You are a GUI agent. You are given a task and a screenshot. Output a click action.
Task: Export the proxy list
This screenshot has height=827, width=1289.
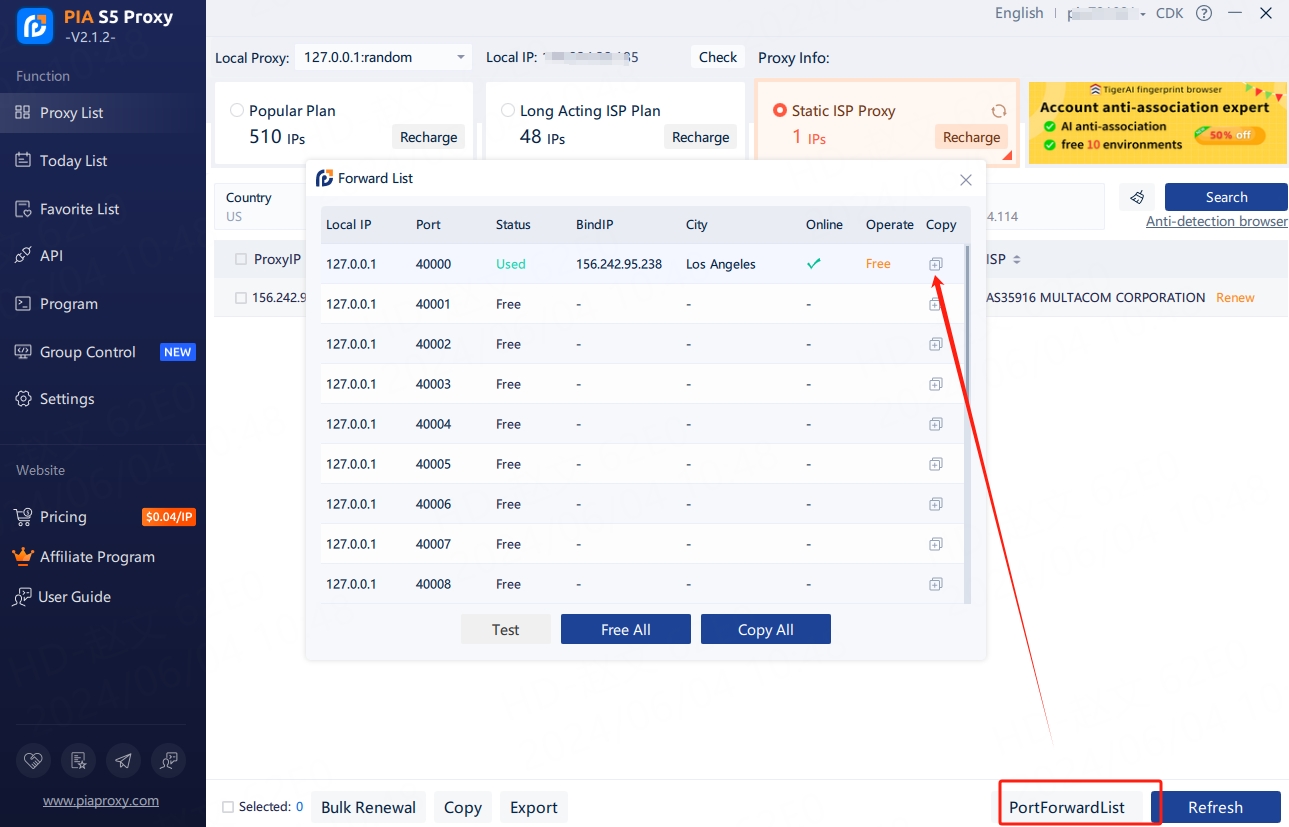[x=534, y=807]
